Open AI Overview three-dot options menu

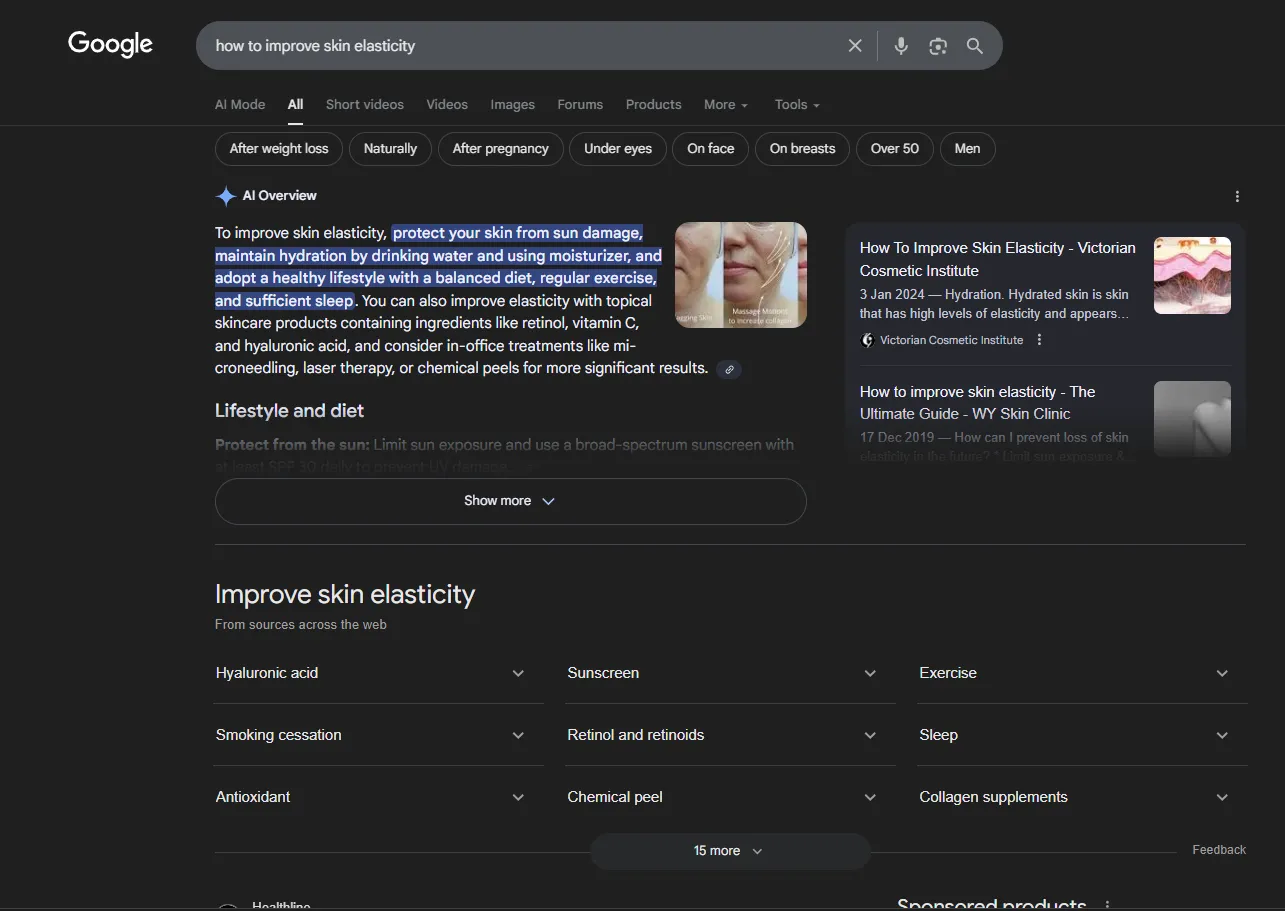click(x=1237, y=196)
